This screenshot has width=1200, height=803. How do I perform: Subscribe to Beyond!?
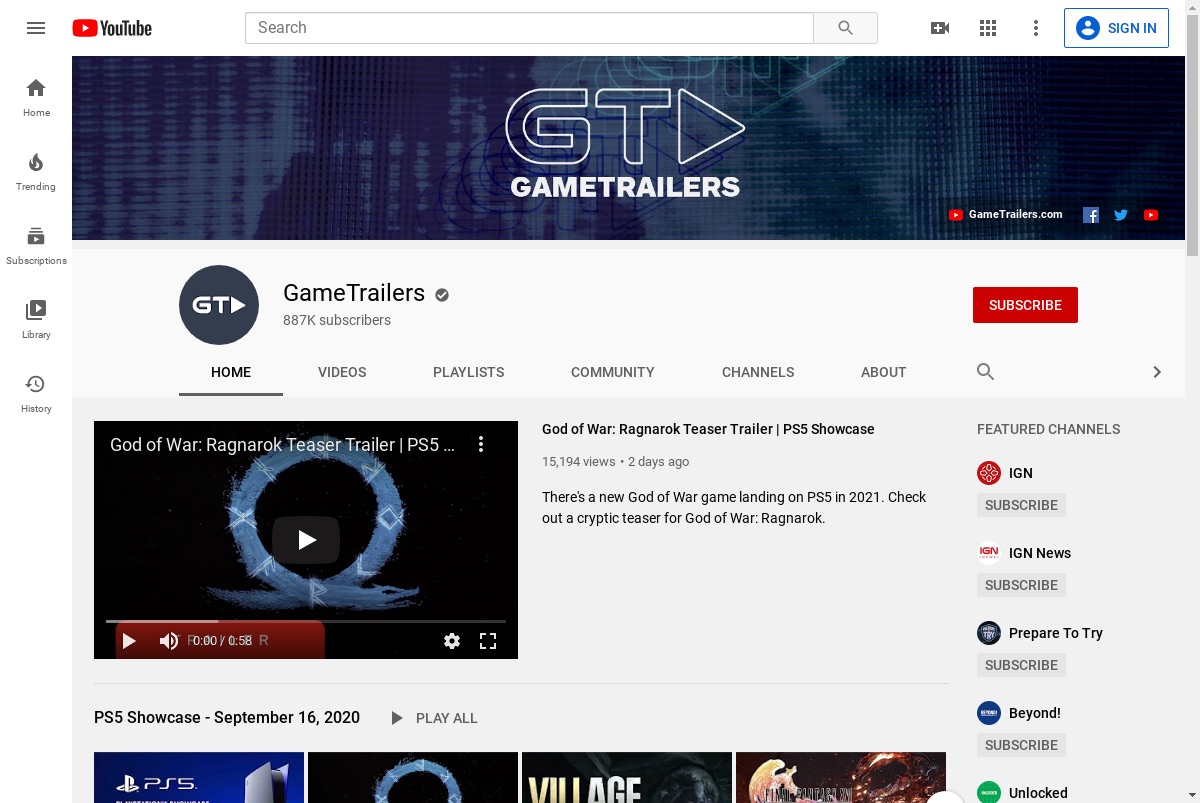click(1021, 745)
